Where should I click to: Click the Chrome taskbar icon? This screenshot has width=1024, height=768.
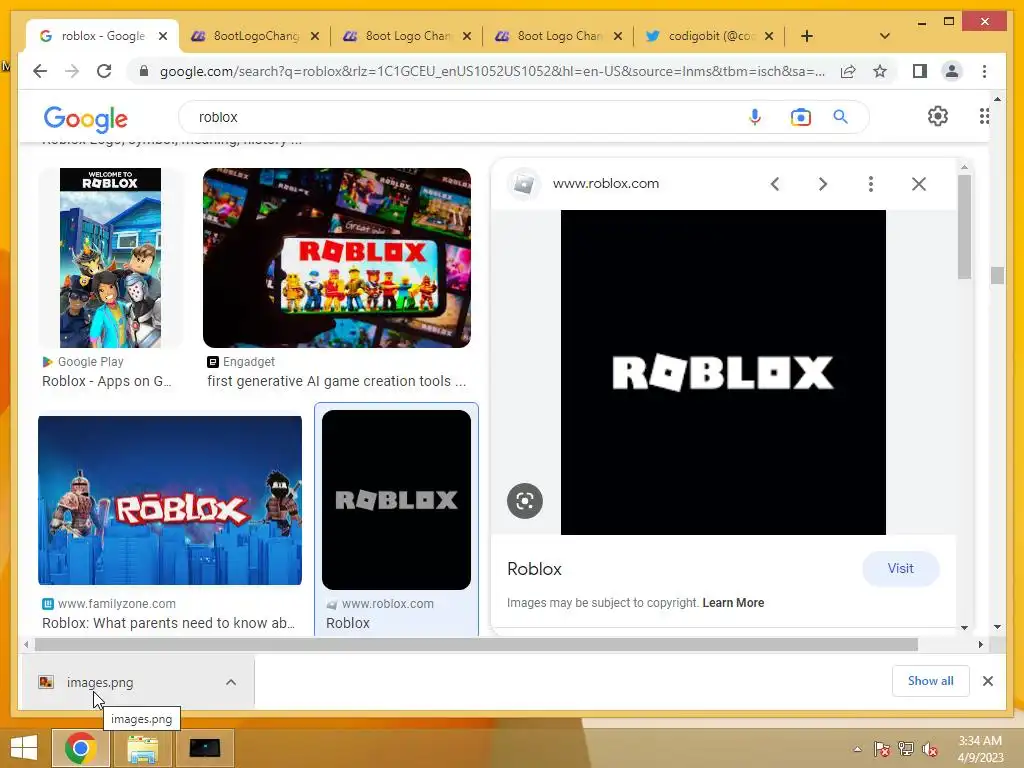81,748
